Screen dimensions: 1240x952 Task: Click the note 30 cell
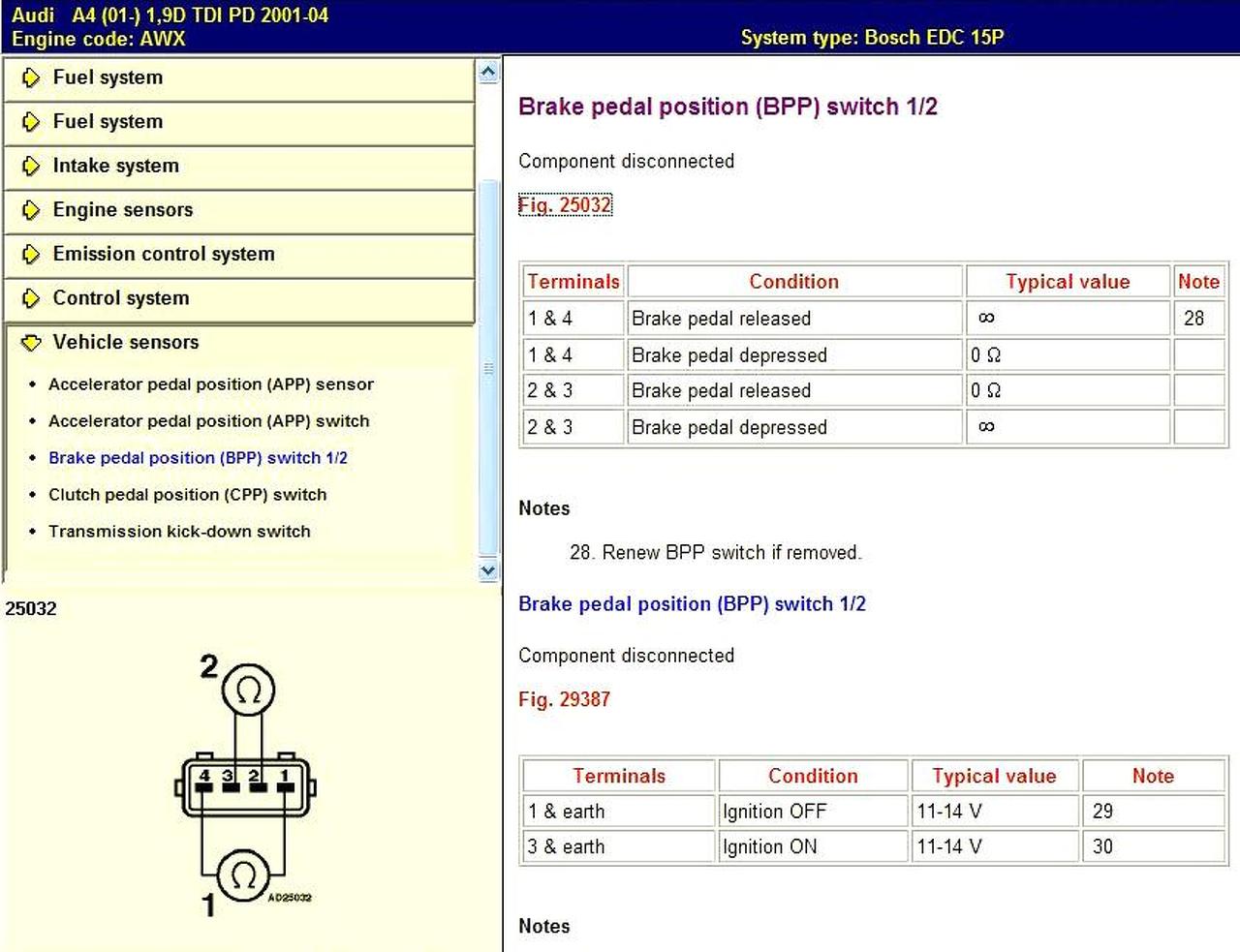point(1153,846)
